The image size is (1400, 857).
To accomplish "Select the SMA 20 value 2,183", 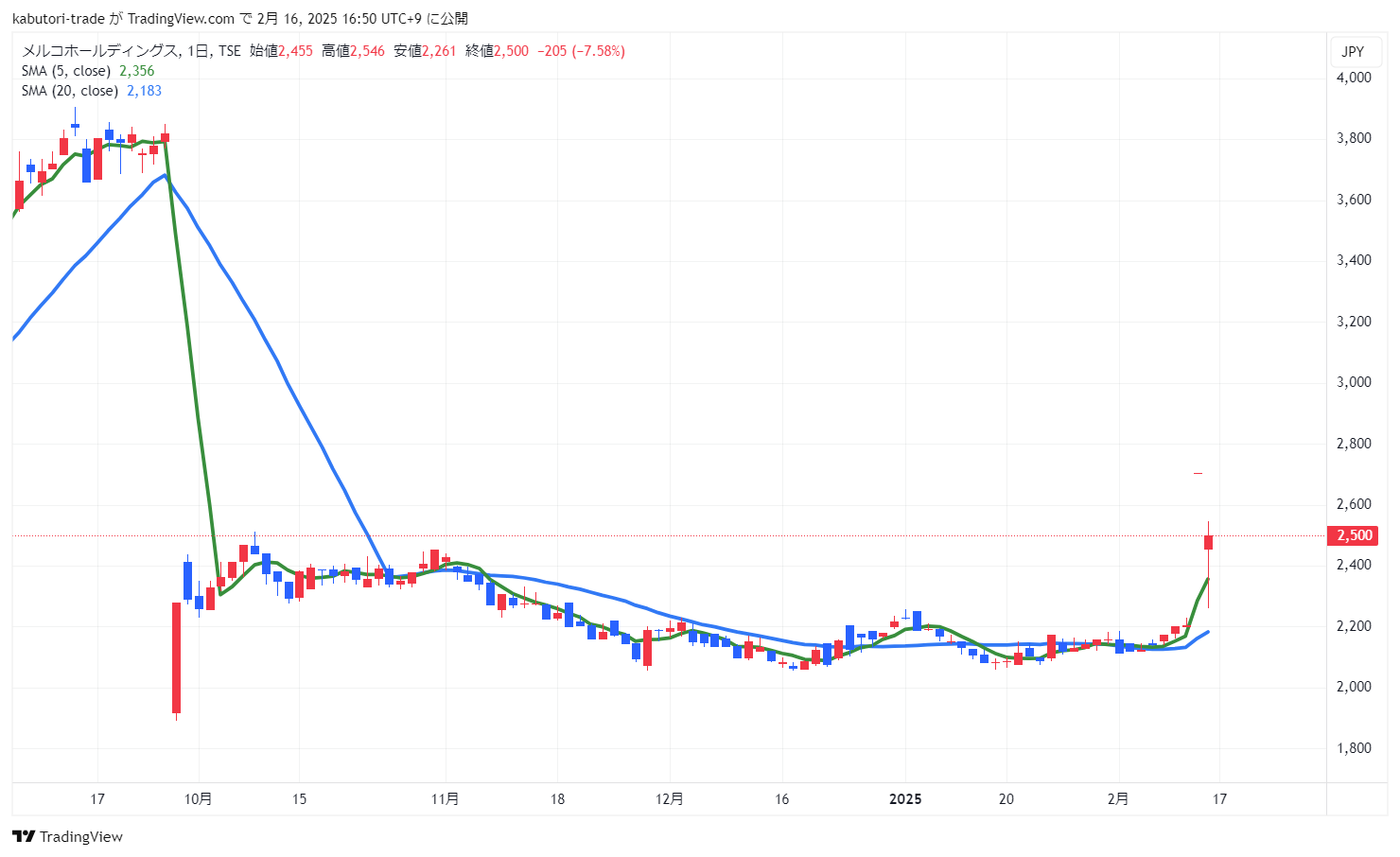I will pos(144,91).
